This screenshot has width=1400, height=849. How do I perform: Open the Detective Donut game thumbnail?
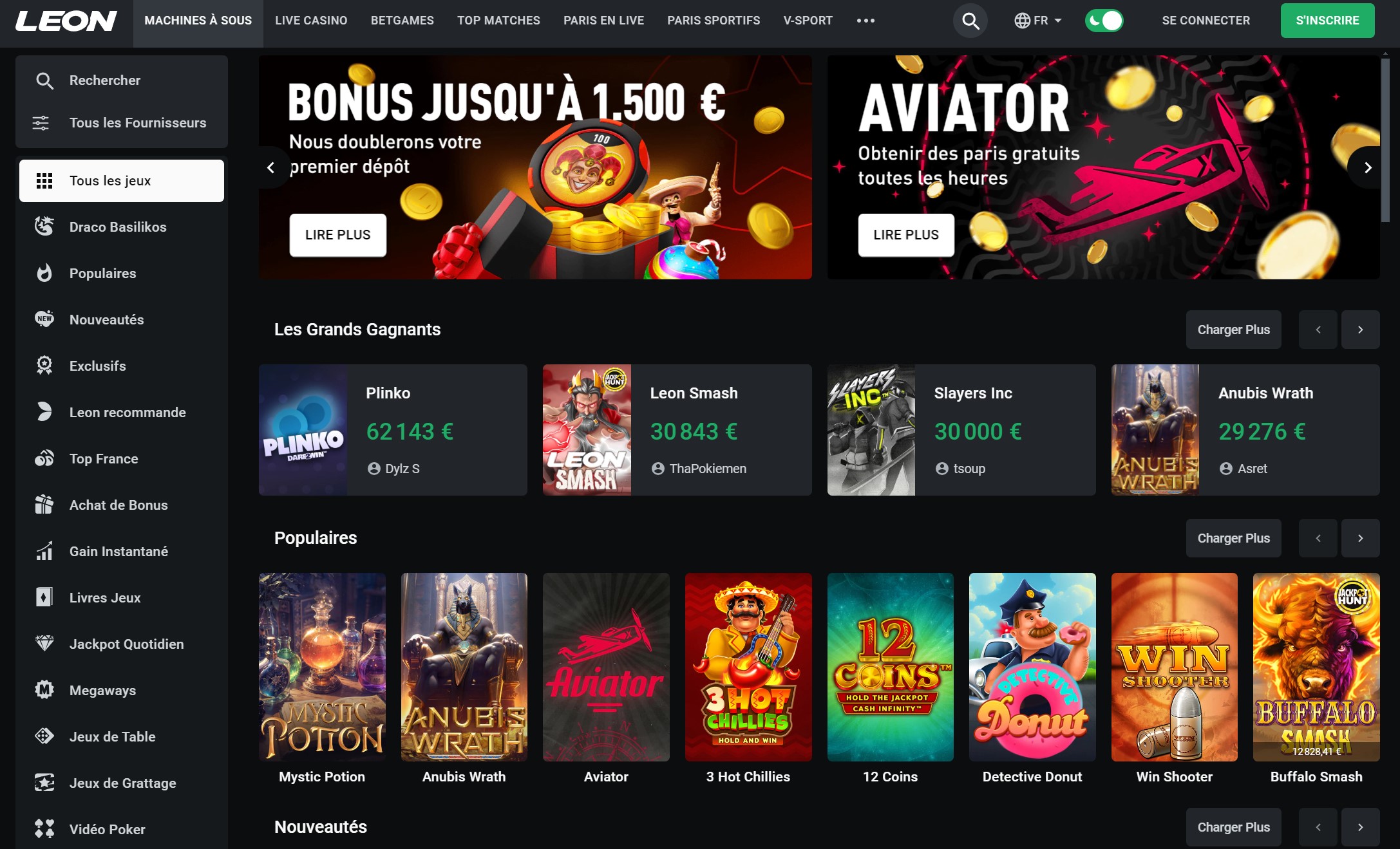pos(1032,667)
